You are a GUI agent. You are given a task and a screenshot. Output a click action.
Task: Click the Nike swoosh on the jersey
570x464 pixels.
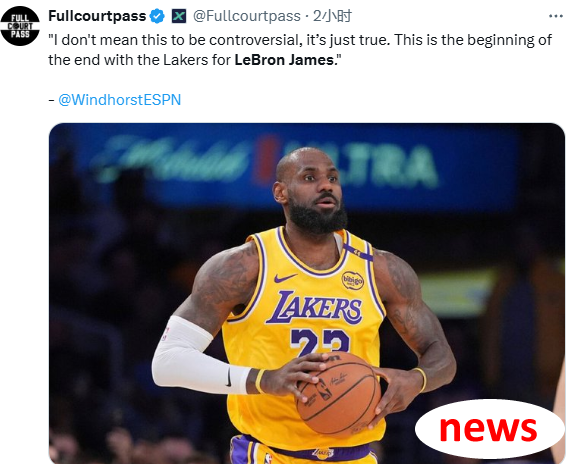(285, 278)
